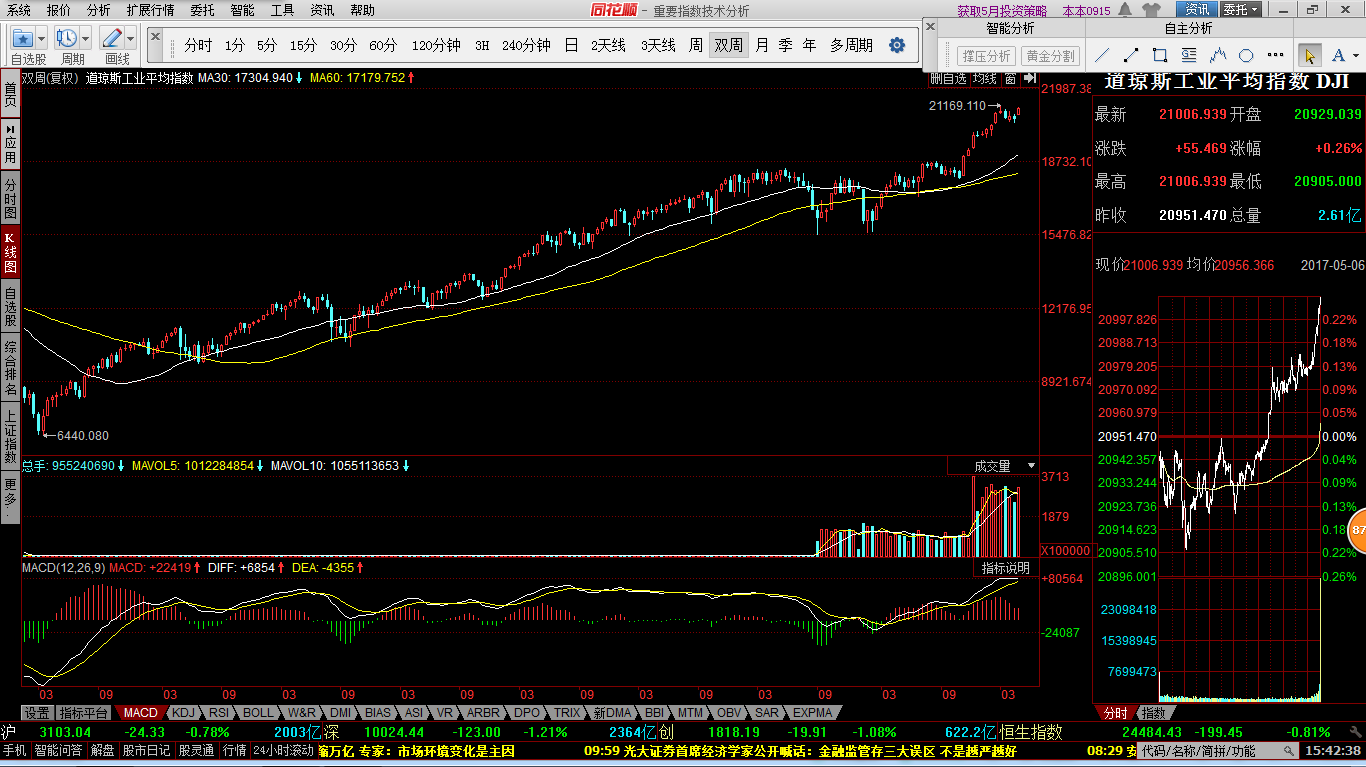1366x767 pixels.
Task: Expand the 周期 dropdown arrow
Action: [86, 39]
